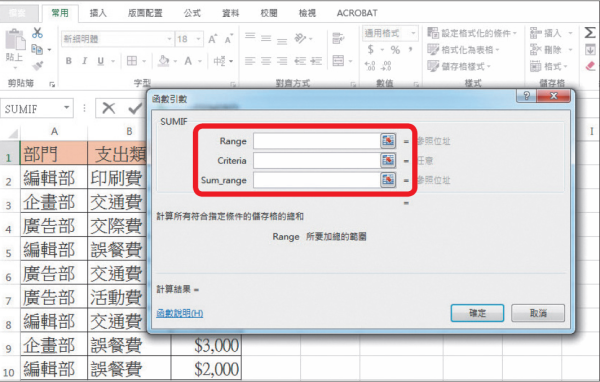Screen dimensions: 600x382
Task: Click the Criteria input field
Action: [x=316, y=160]
